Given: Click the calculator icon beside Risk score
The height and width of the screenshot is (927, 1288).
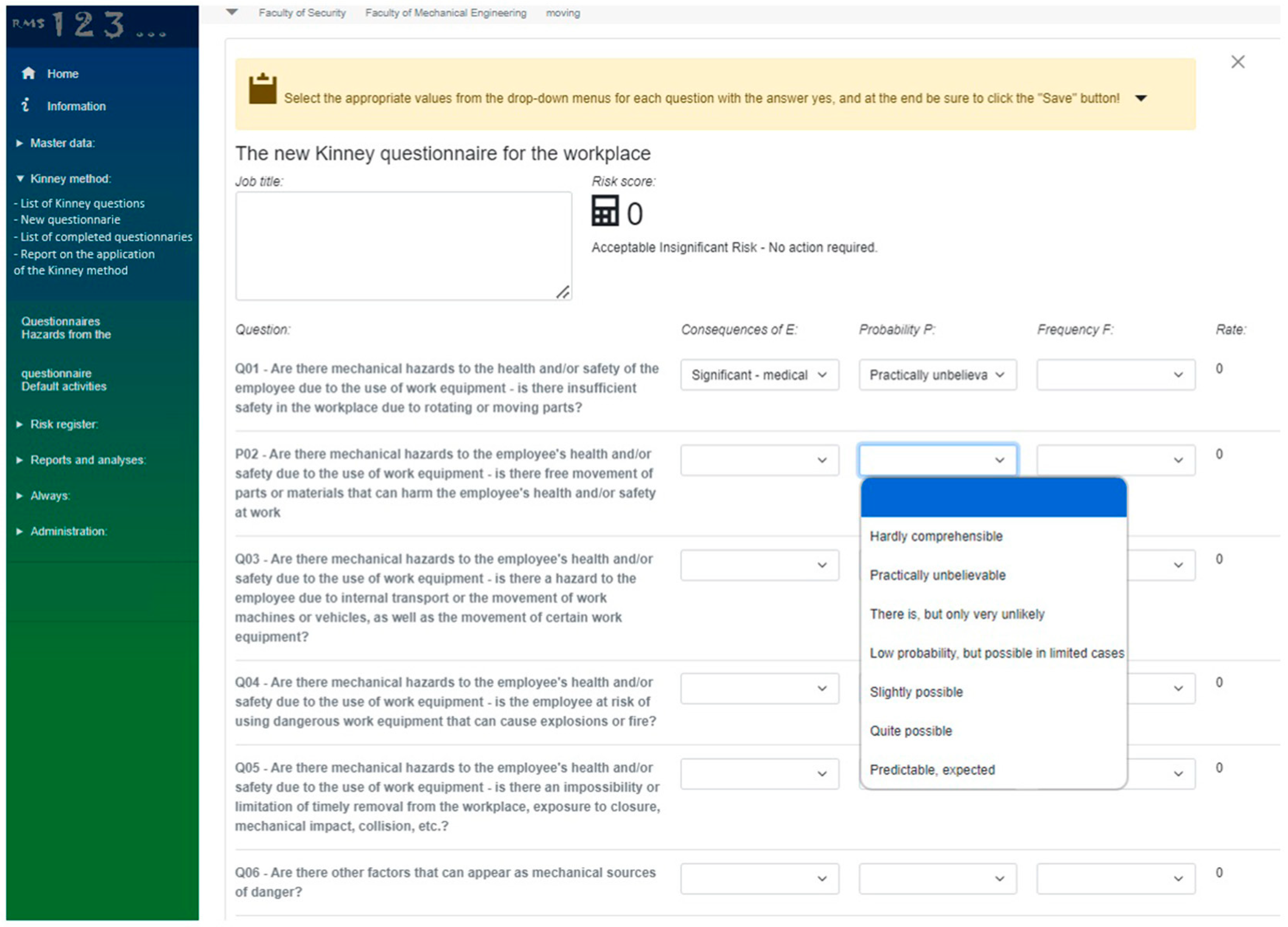Looking at the screenshot, I should (x=605, y=211).
